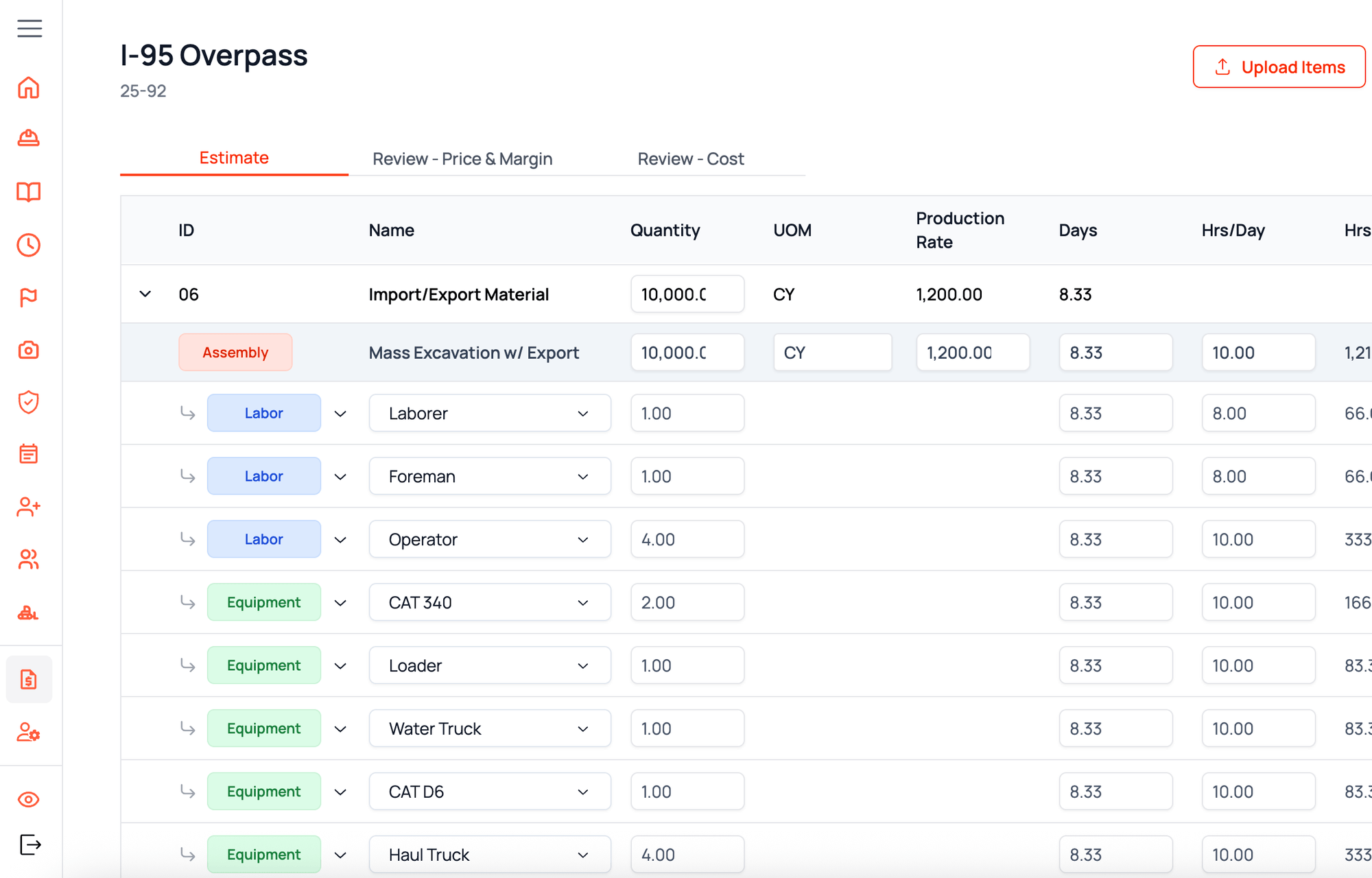Open the camera photos icon
1372x878 pixels.
pyautogui.click(x=28, y=350)
